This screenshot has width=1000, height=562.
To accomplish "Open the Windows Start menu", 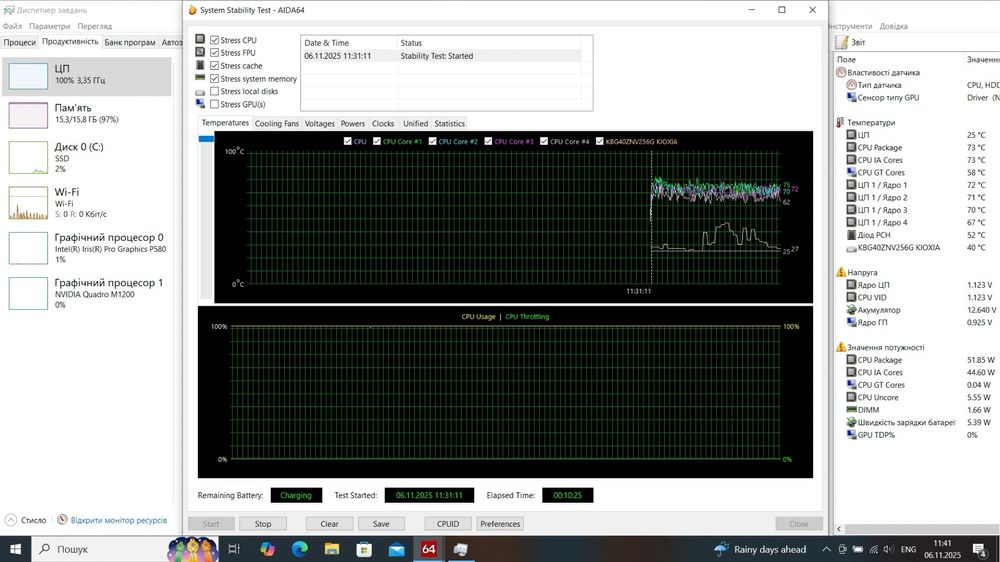I will coord(15,549).
